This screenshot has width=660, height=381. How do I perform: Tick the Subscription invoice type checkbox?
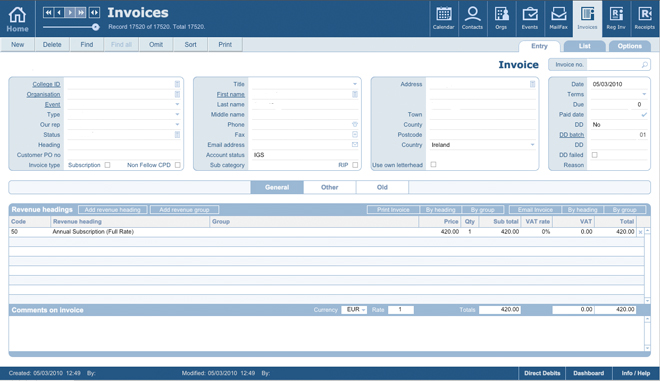[107, 165]
